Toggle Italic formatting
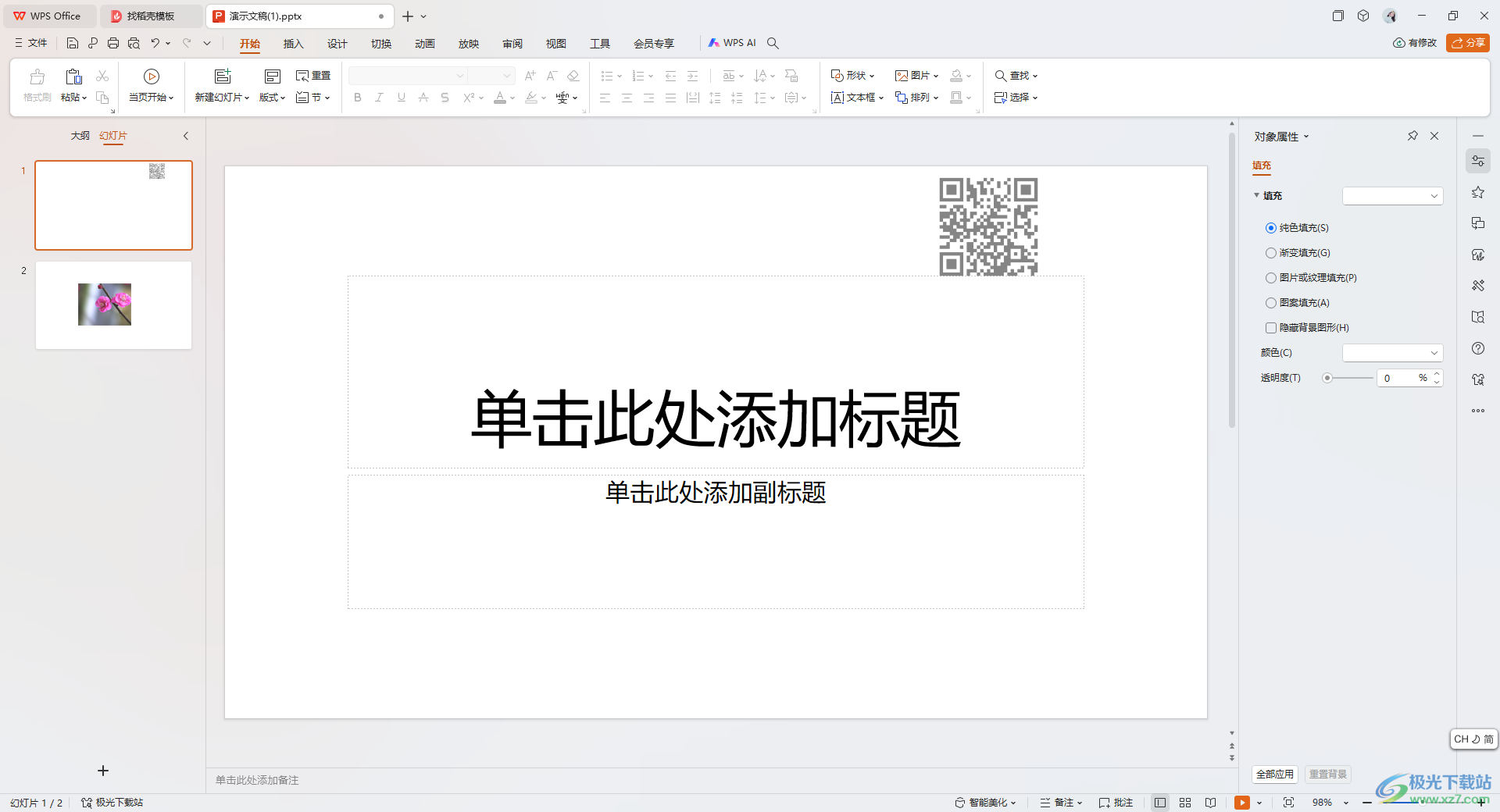 pos(380,98)
